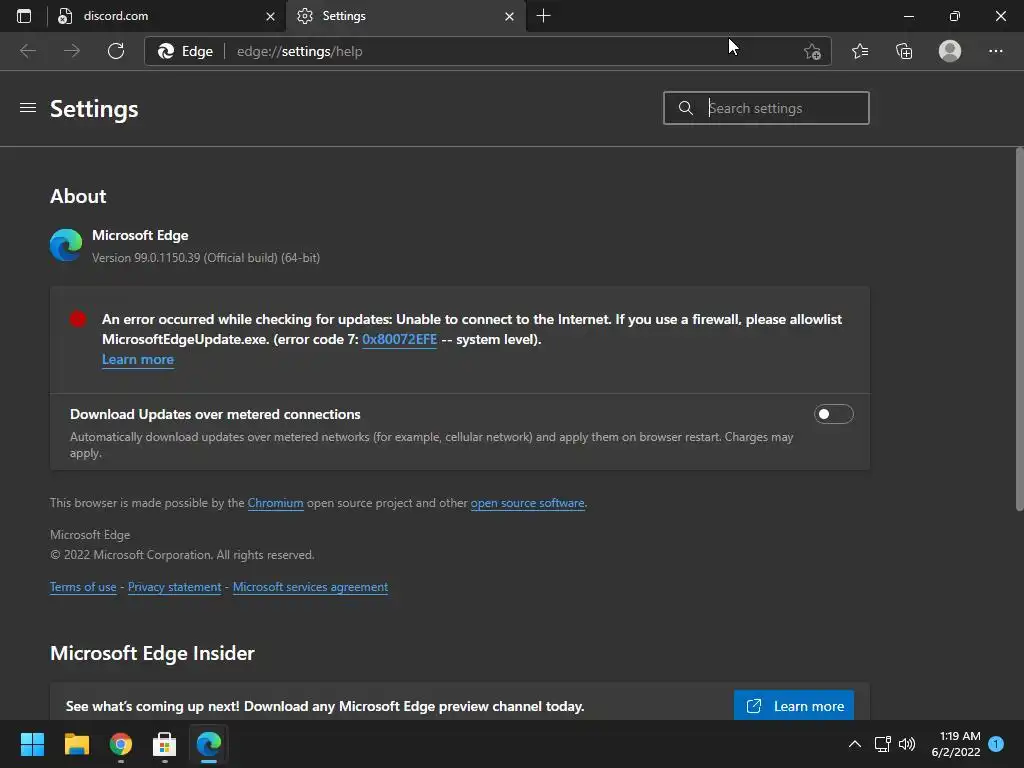This screenshot has width=1024, height=768.
Task: Toggle Download Updates over metered connections
Action: pos(833,414)
